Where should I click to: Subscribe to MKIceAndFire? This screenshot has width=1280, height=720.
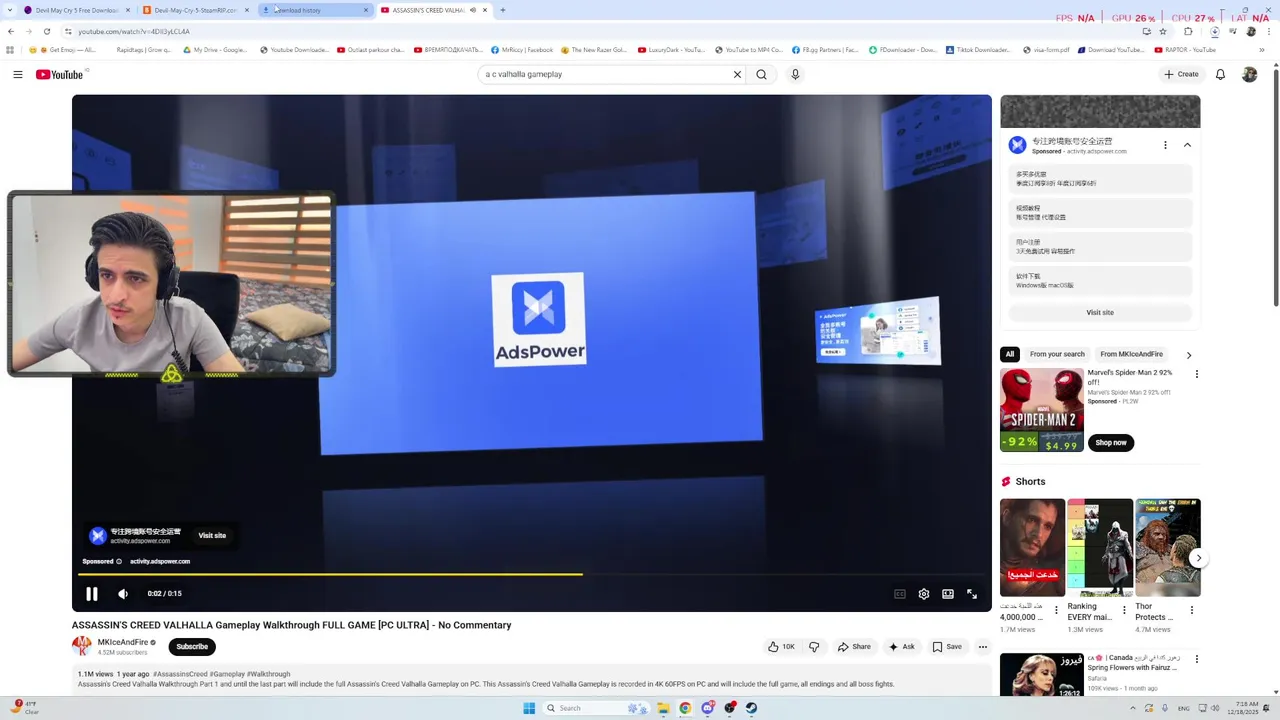tap(192, 647)
